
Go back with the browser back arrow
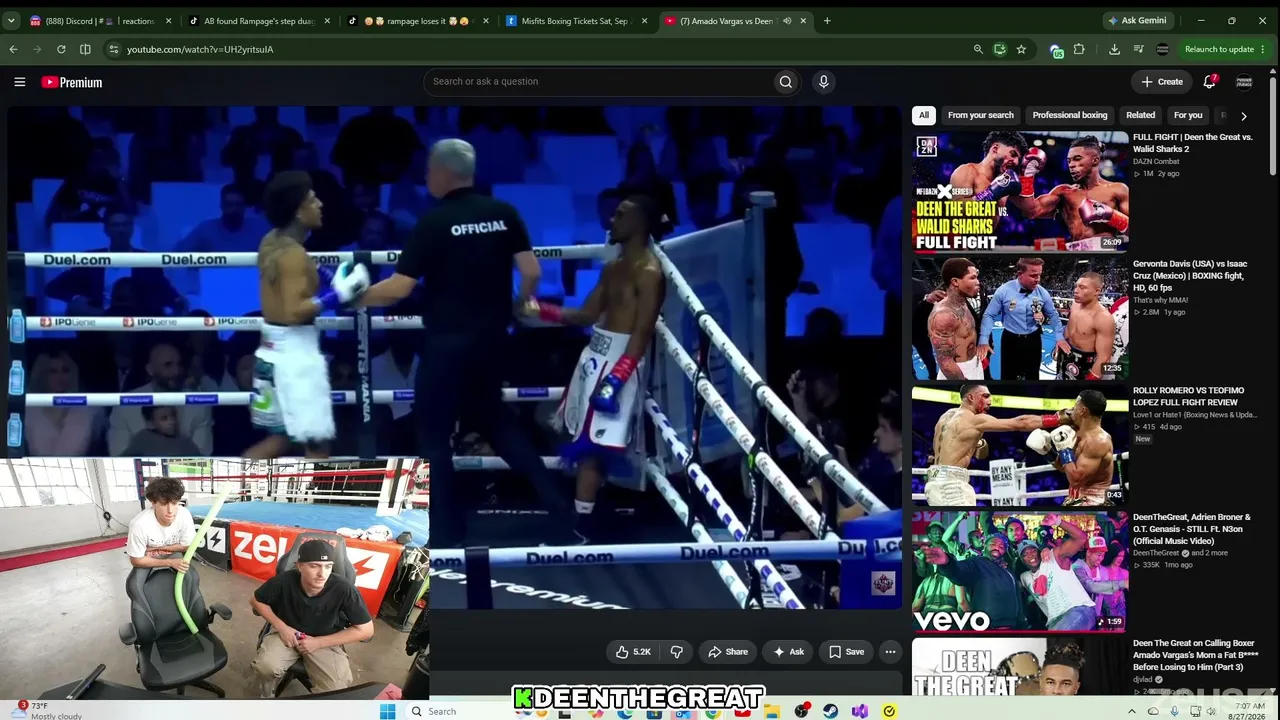(x=13, y=49)
